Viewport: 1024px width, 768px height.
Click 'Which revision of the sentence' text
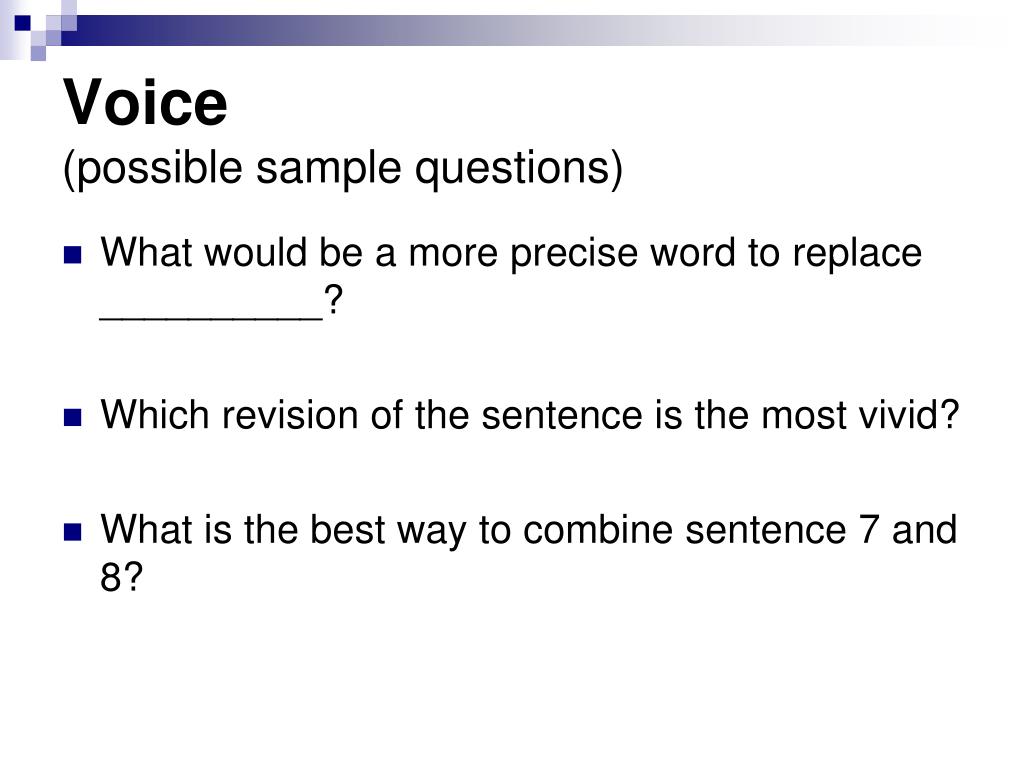point(372,415)
